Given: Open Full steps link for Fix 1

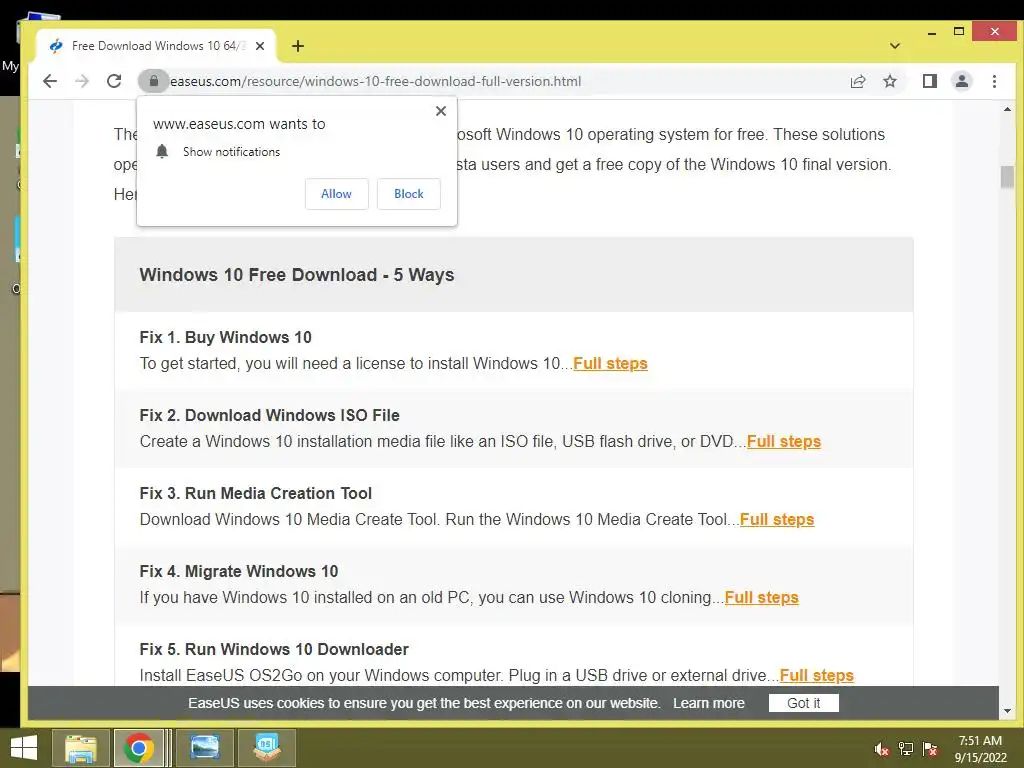Looking at the screenshot, I should click(x=610, y=364).
